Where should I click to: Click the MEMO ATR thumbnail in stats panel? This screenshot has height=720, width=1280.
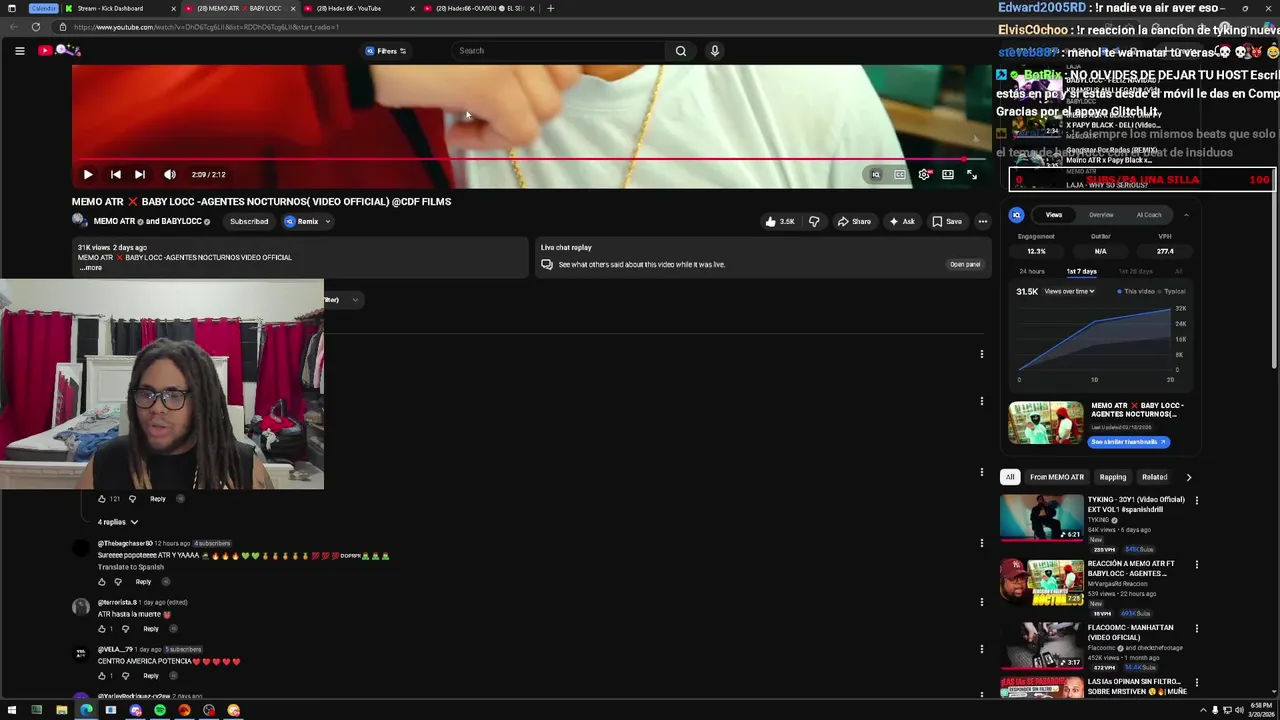tap(1046, 422)
